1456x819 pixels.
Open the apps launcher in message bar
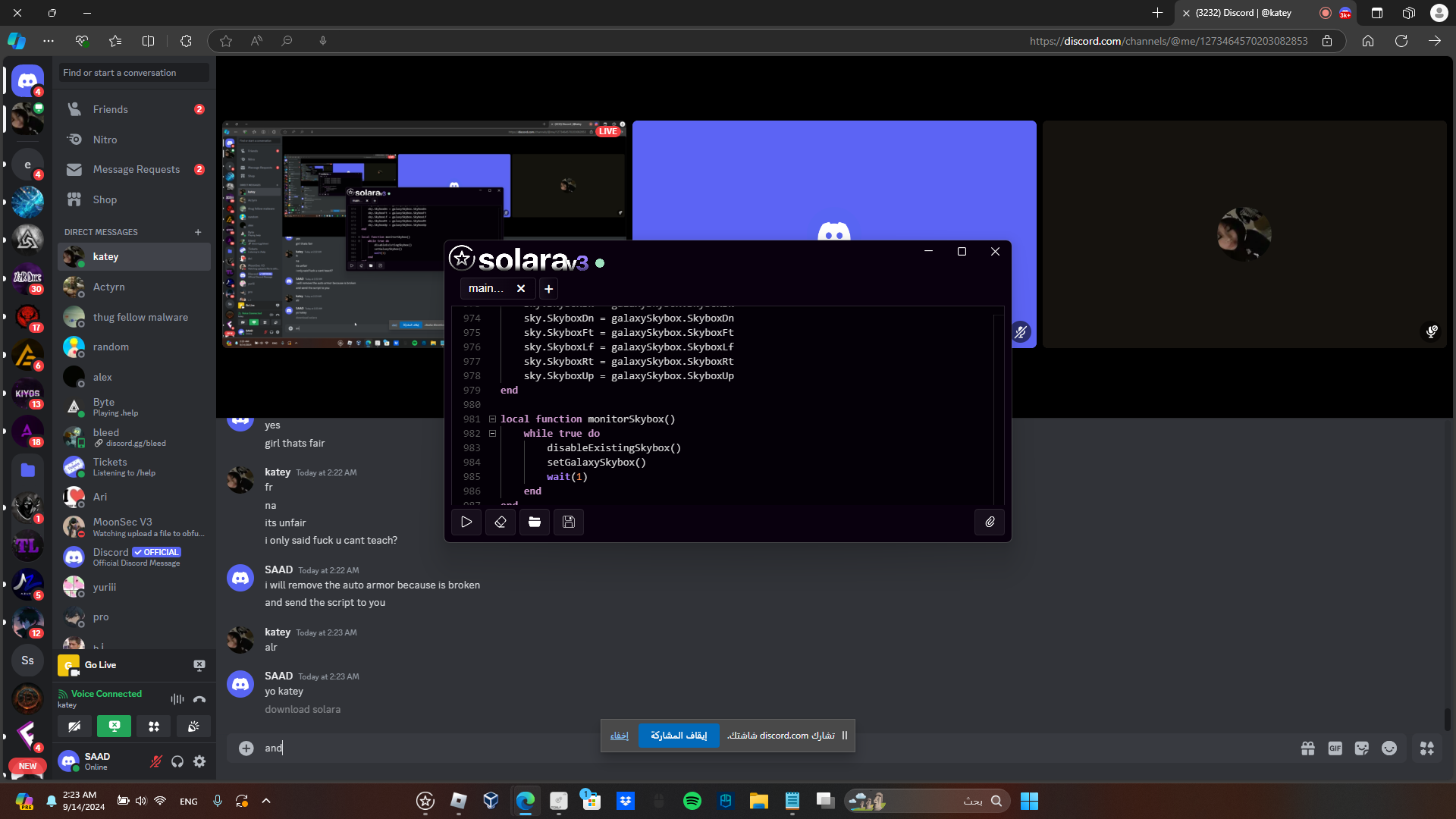pos(1427,748)
